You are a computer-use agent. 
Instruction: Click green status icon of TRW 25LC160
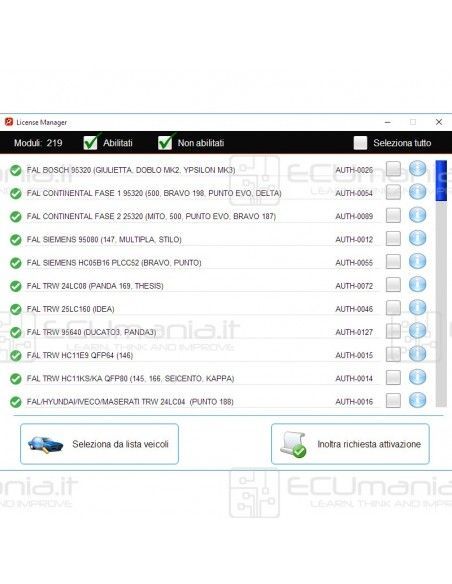click(16, 310)
